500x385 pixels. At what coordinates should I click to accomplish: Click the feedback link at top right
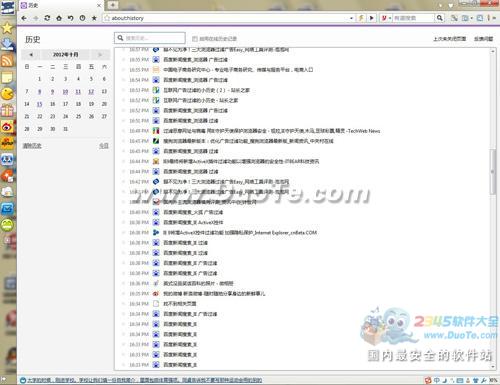tap(483, 39)
